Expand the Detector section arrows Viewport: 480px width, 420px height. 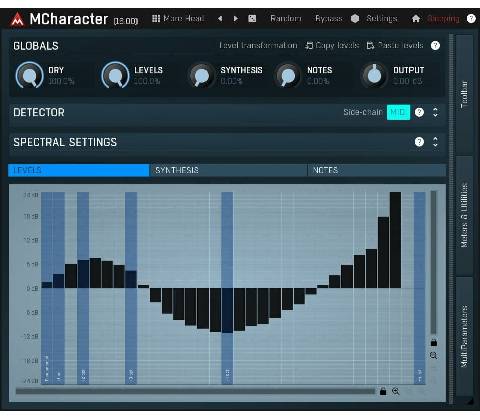point(435,112)
